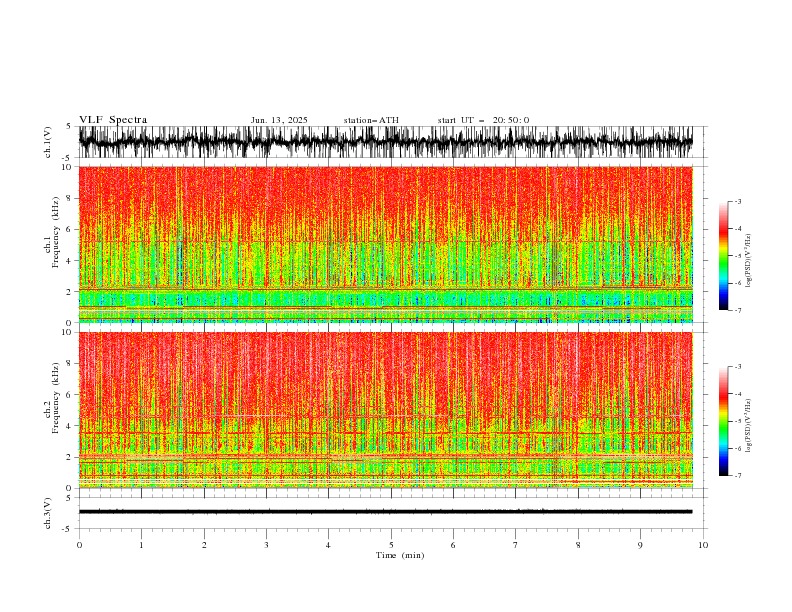This screenshot has width=792, height=612.
Task: Click time axis tick "0" at the bottom
Action: 79,545
